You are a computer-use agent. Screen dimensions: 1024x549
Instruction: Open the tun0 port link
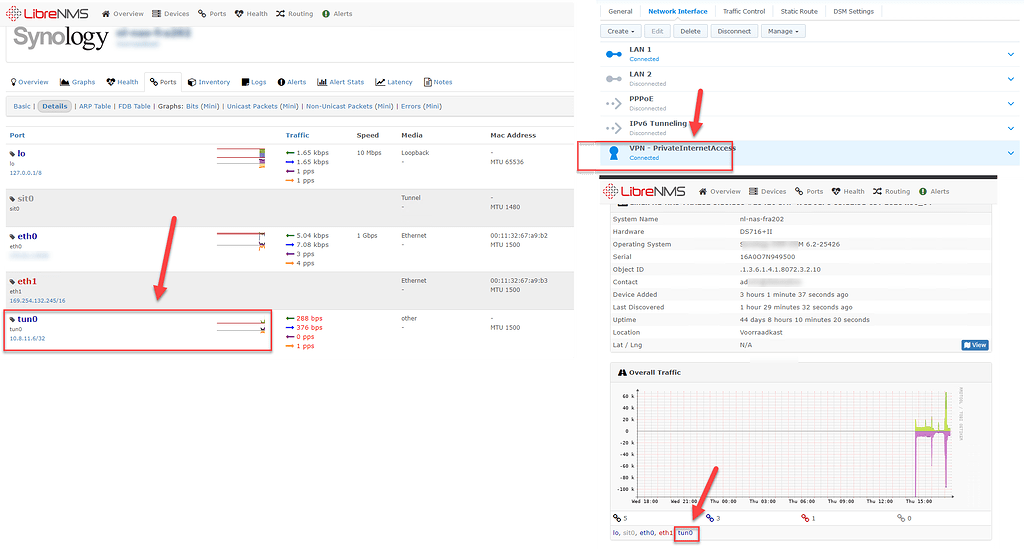pyautogui.click(x=27, y=319)
